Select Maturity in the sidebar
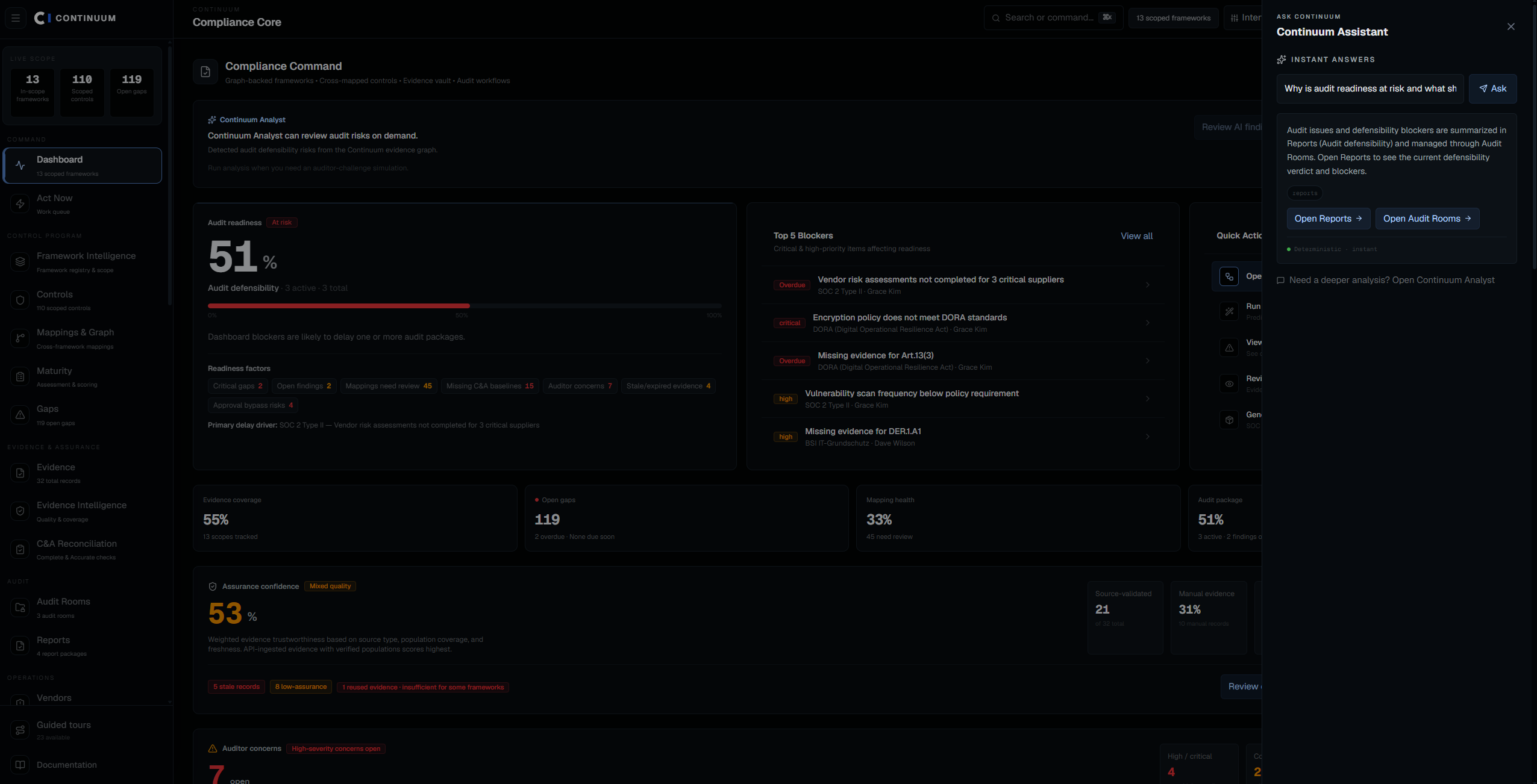The width and height of the screenshot is (1537, 784). click(83, 377)
